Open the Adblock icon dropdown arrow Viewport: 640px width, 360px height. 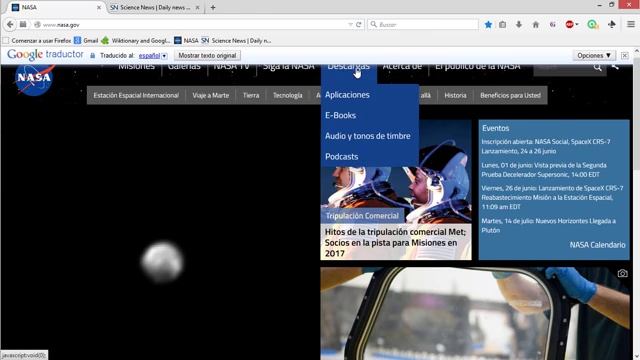tap(577, 24)
